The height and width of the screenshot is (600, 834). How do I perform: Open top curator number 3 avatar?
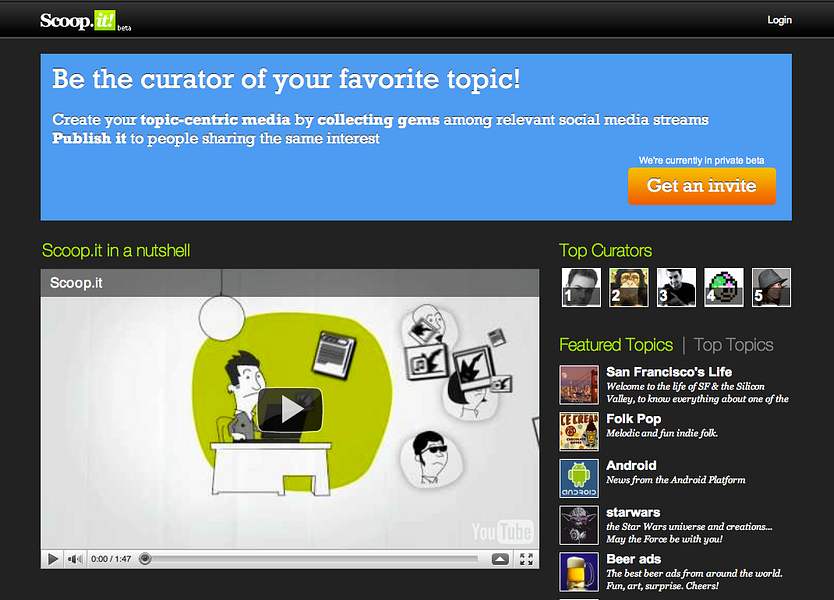pyautogui.click(x=676, y=287)
